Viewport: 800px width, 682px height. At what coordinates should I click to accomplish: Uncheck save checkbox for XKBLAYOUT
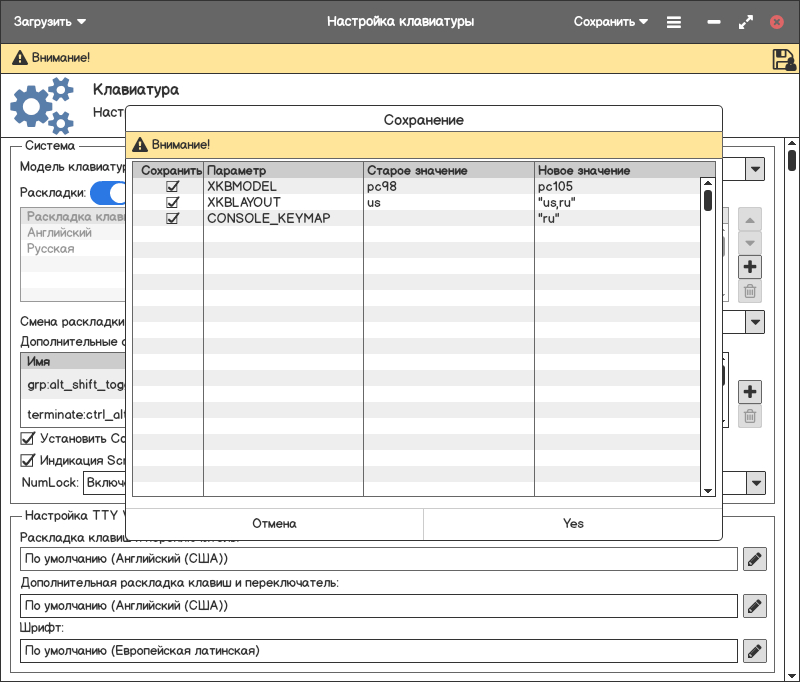[172, 202]
